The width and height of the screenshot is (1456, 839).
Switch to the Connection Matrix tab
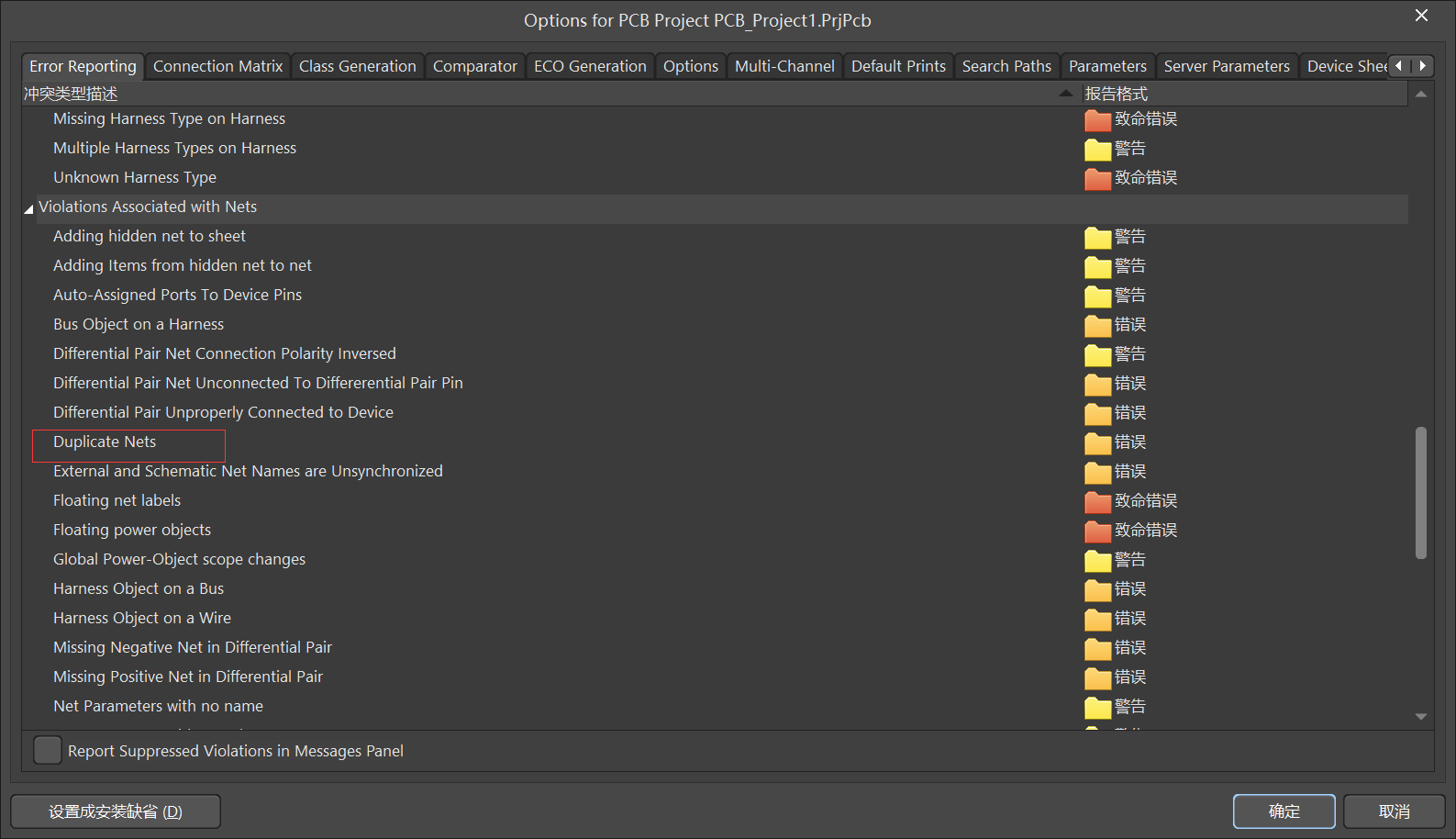[x=217, y=66]
